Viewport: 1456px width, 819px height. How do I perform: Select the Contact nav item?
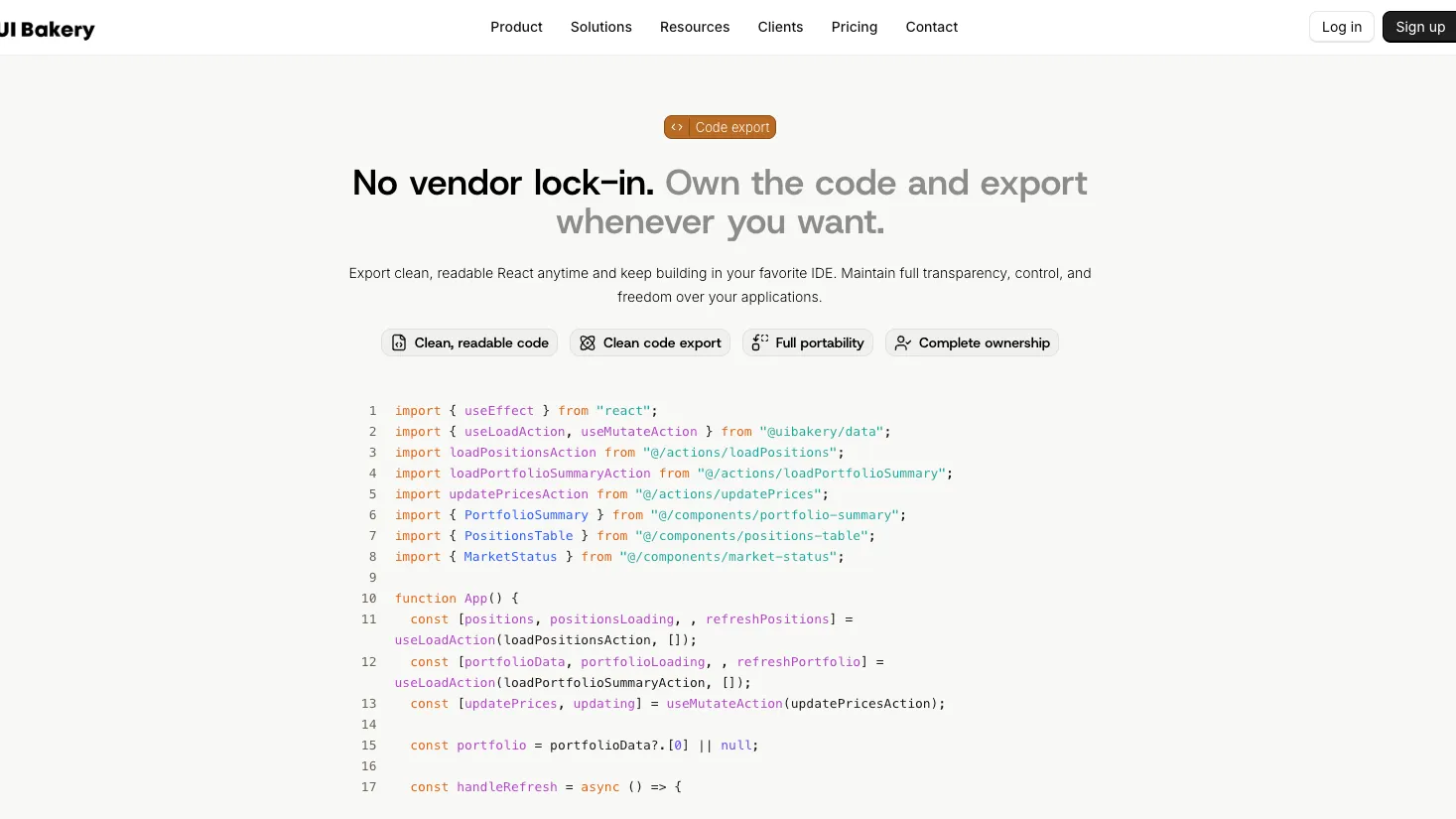(932, 27)
